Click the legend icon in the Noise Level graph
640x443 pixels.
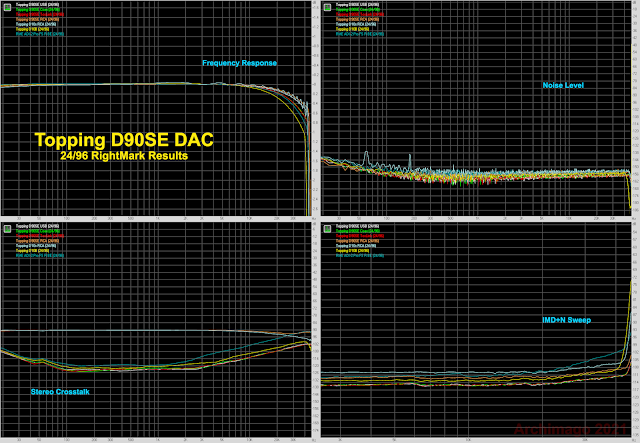pyautogui.click(x=327, y=7)
